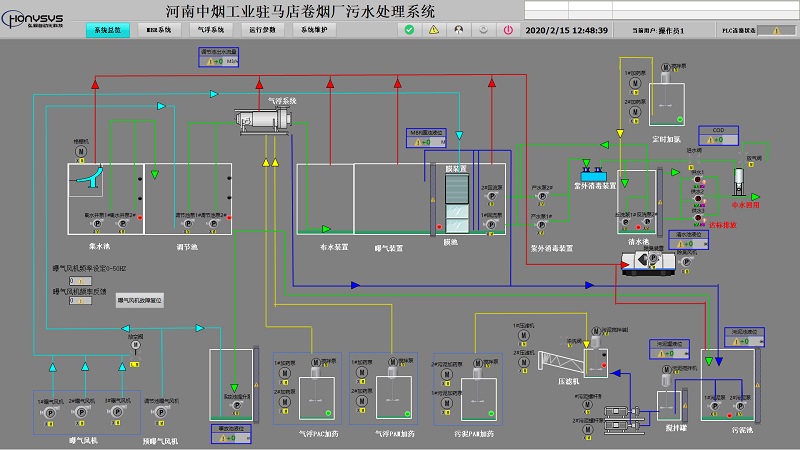This screenshot has height=450, width=800.
Task: Click the red power exit icon
Action: pos(508,30)
